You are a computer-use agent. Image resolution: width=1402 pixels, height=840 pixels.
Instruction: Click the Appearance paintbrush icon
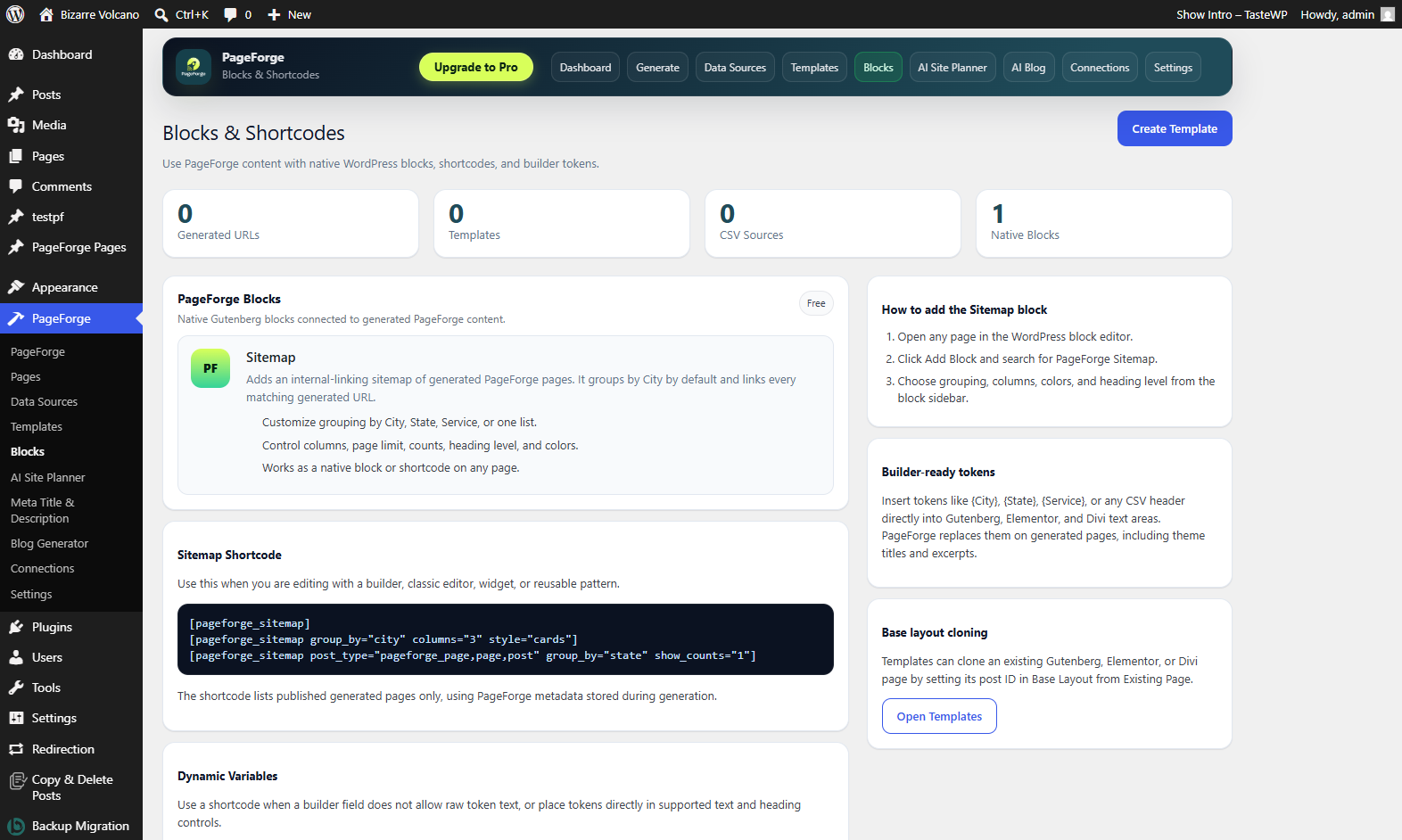click(16, 287)
